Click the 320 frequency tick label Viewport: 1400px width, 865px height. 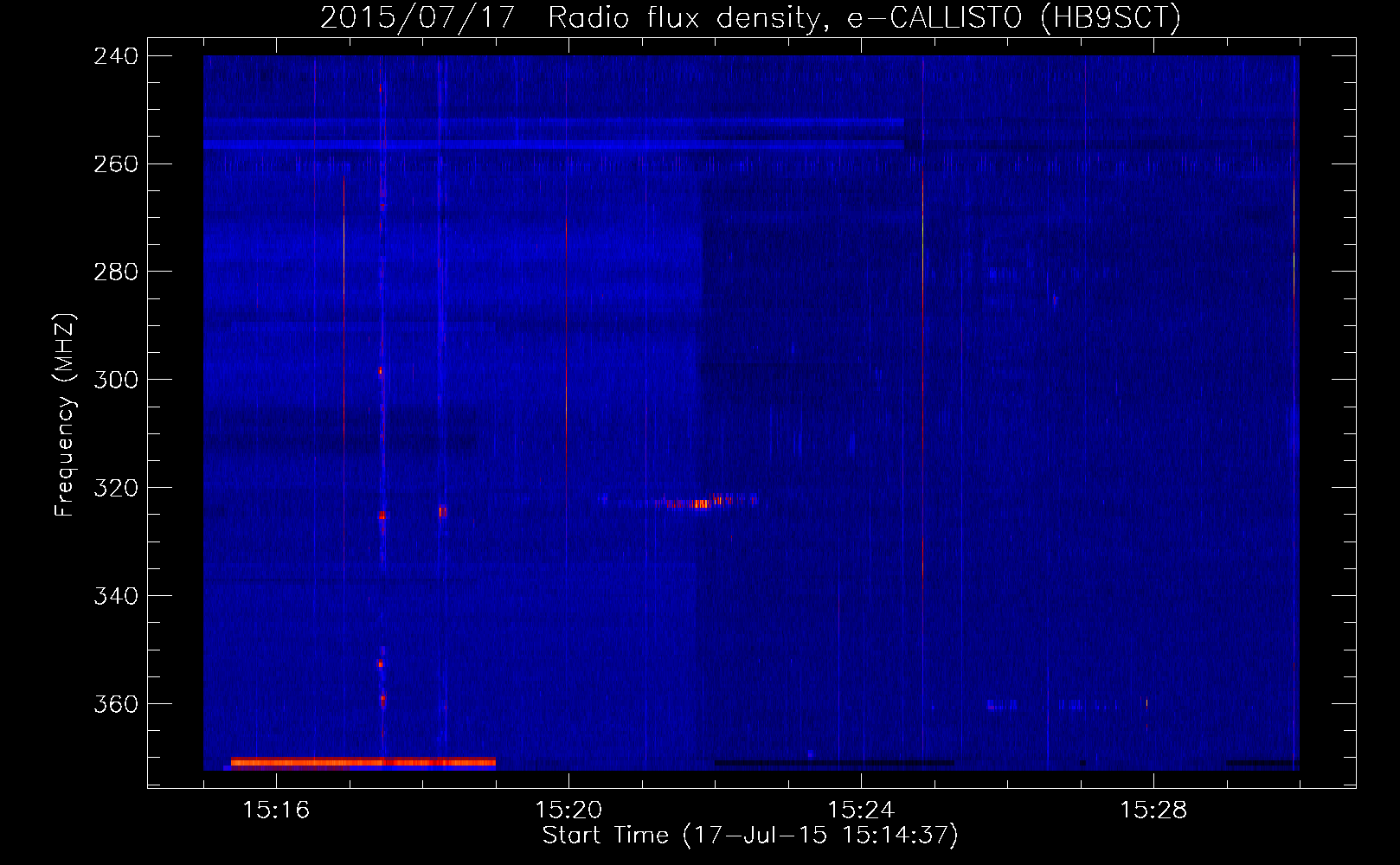pyautogui.click(x=116, y=488)
